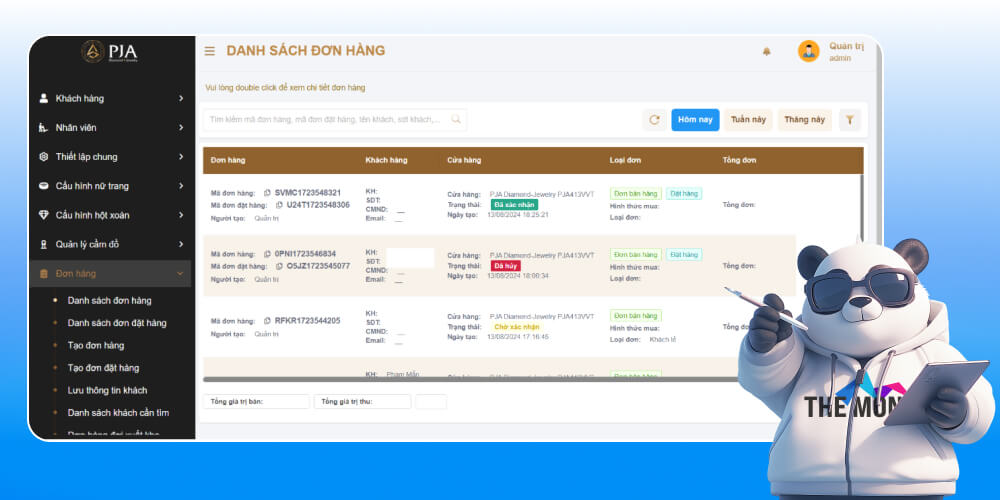
Task: Copy pre-order code U24T1723548306
Action: point(279,205)
